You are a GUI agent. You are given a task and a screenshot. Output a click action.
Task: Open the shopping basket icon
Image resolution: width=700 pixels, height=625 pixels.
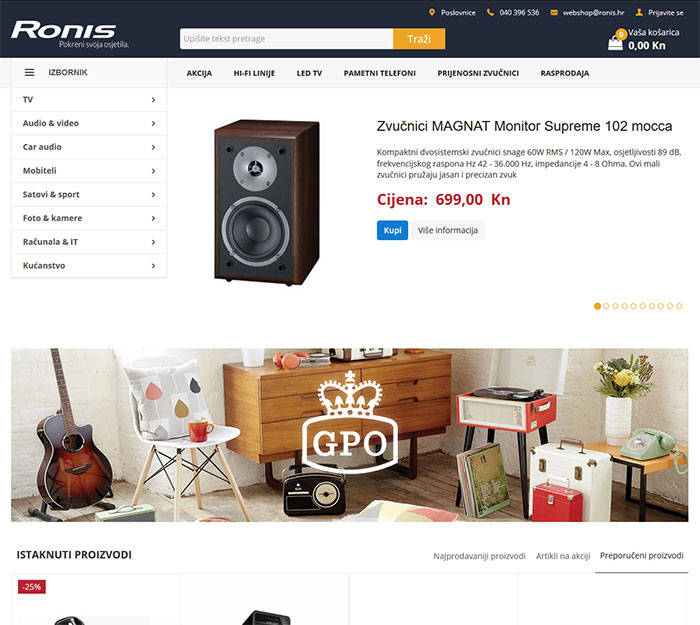615,42
